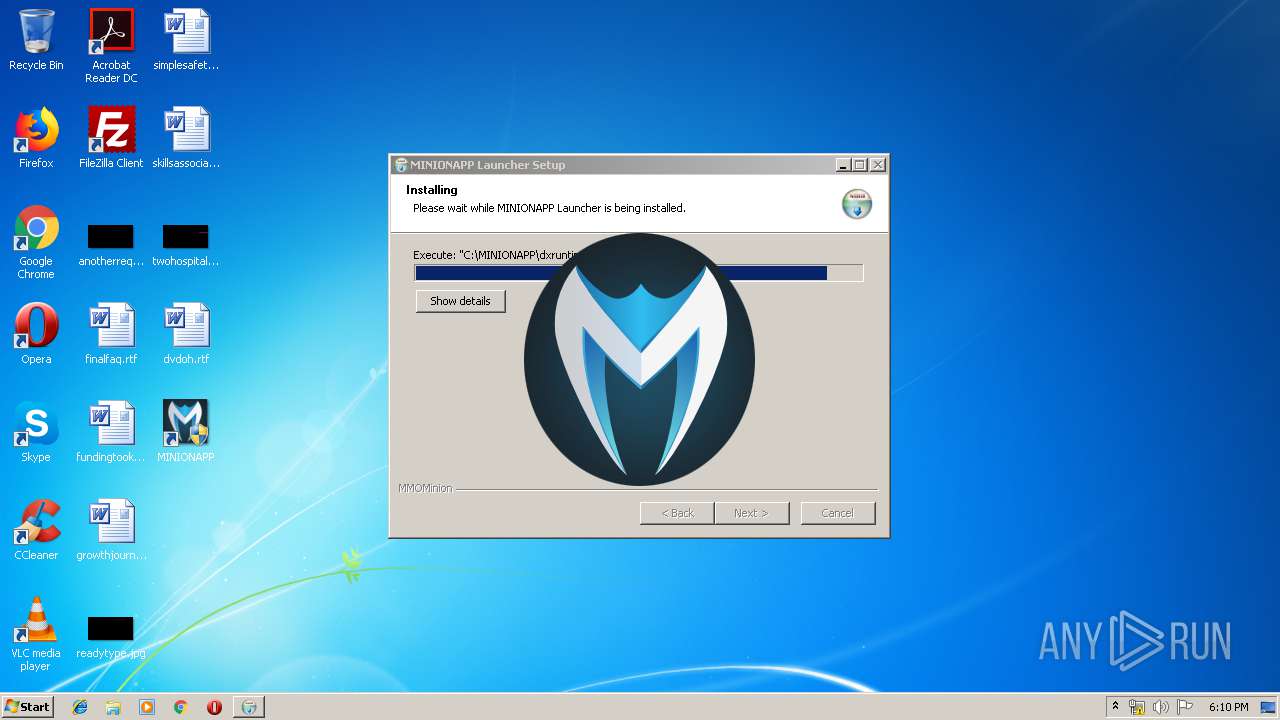Select the fundingtook document icon
This screenshot has width=1280, height=720.
tap(111, 432)
